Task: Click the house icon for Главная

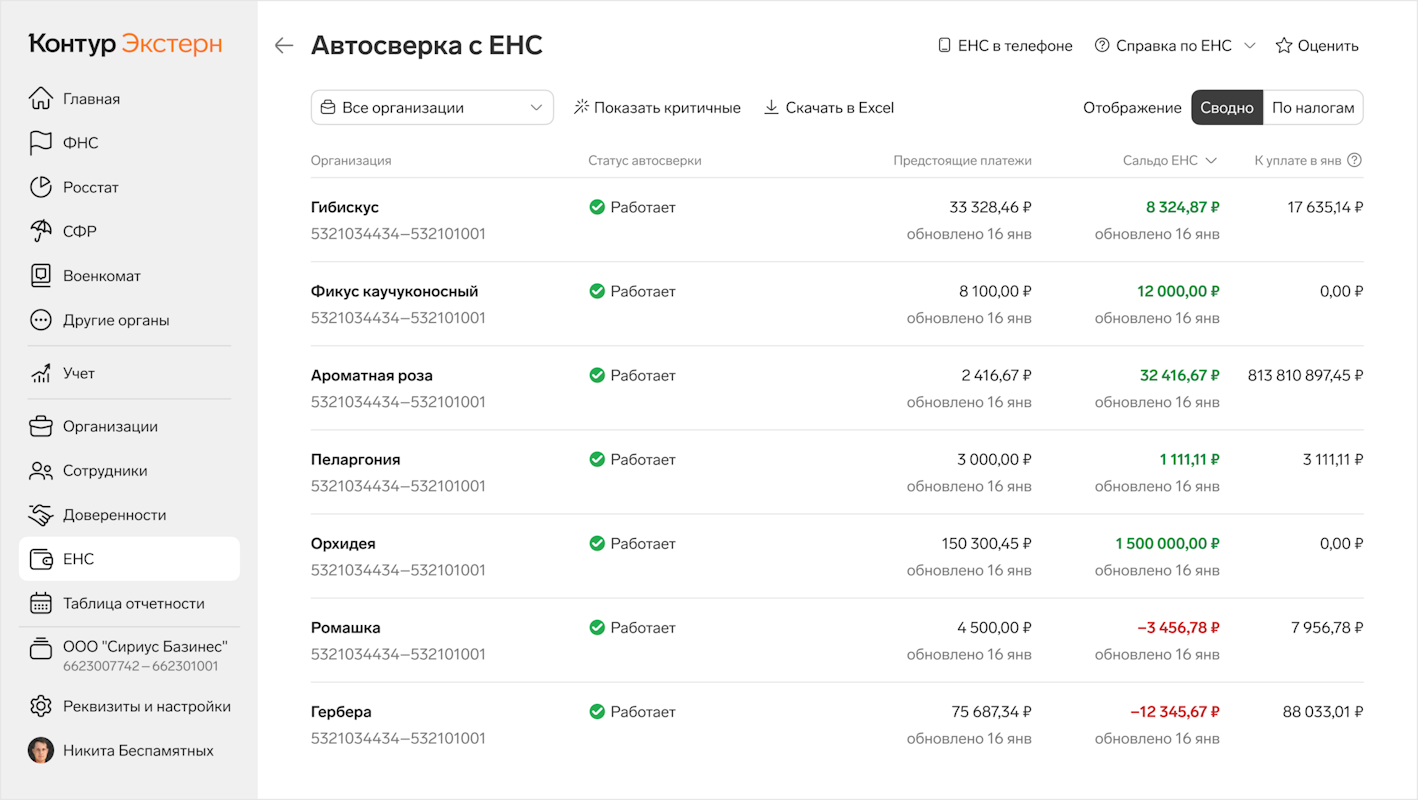Action: 40,99
